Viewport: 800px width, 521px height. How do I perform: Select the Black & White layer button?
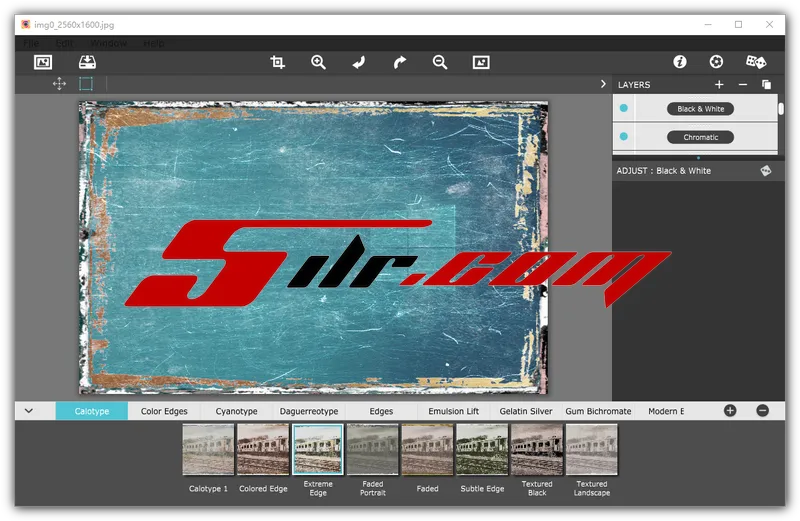(701, 109)
